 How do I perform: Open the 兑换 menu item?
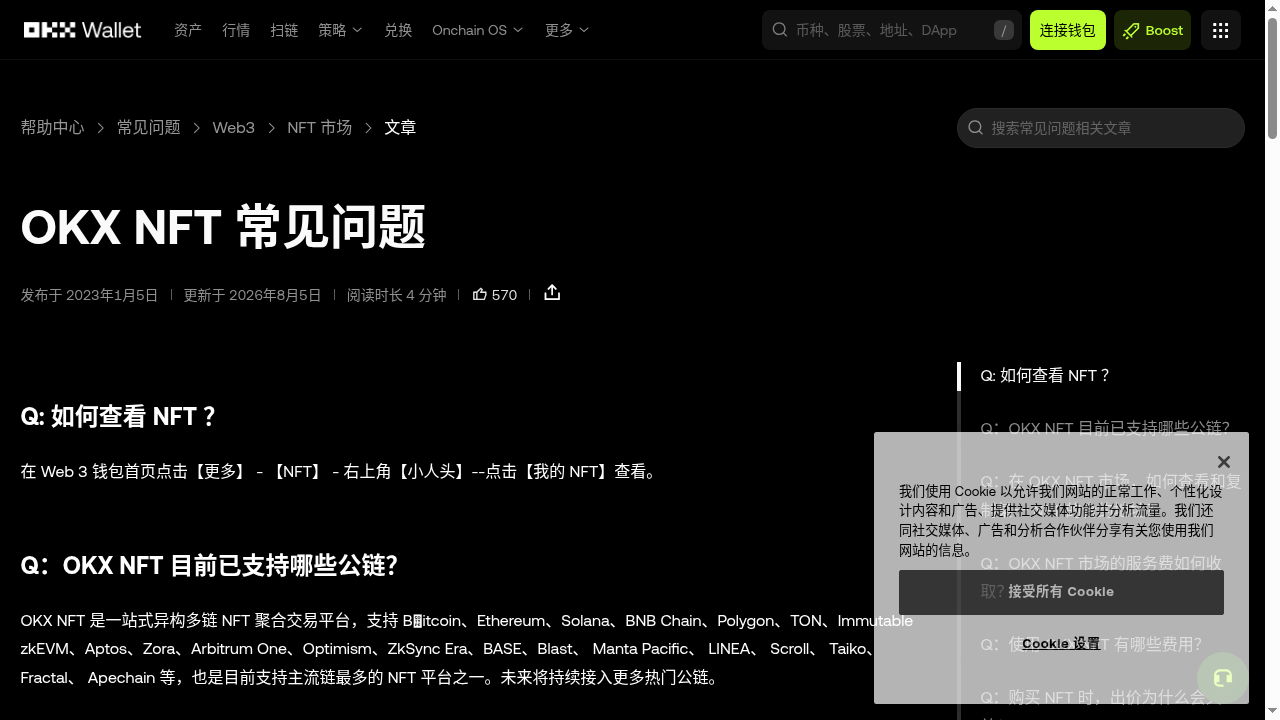coord(398,30)
